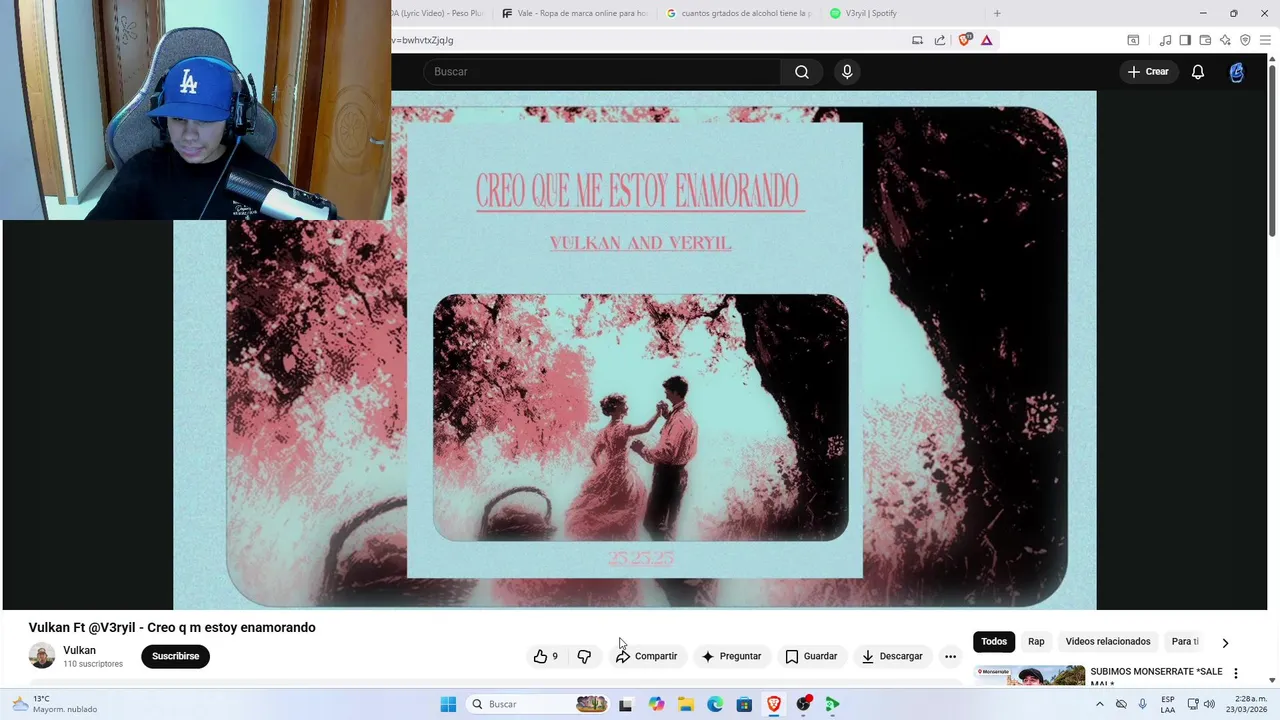Click the Suscribirse button

pos(176,656)
